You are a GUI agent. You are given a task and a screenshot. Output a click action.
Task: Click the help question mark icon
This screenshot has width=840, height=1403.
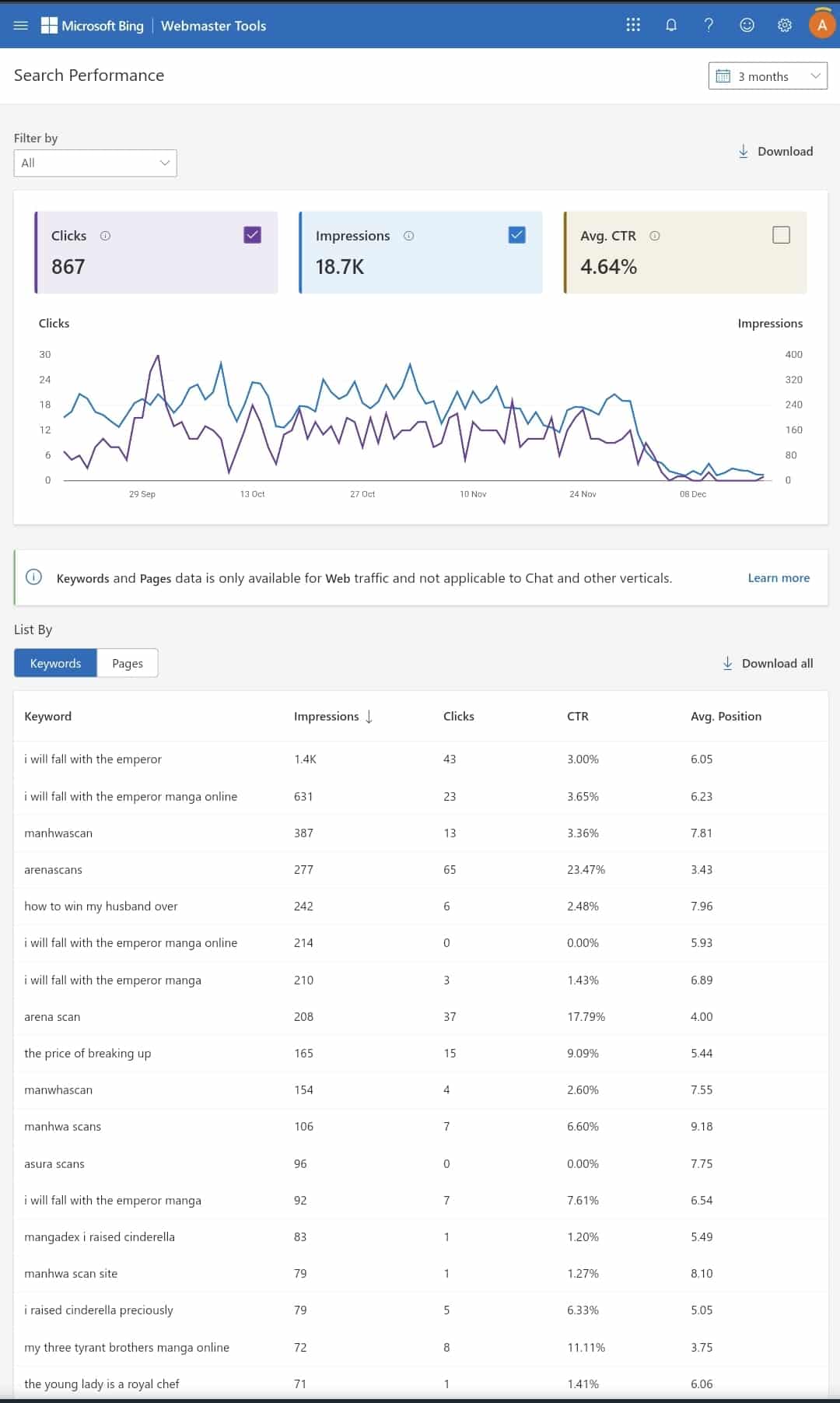tap(709, 25)
